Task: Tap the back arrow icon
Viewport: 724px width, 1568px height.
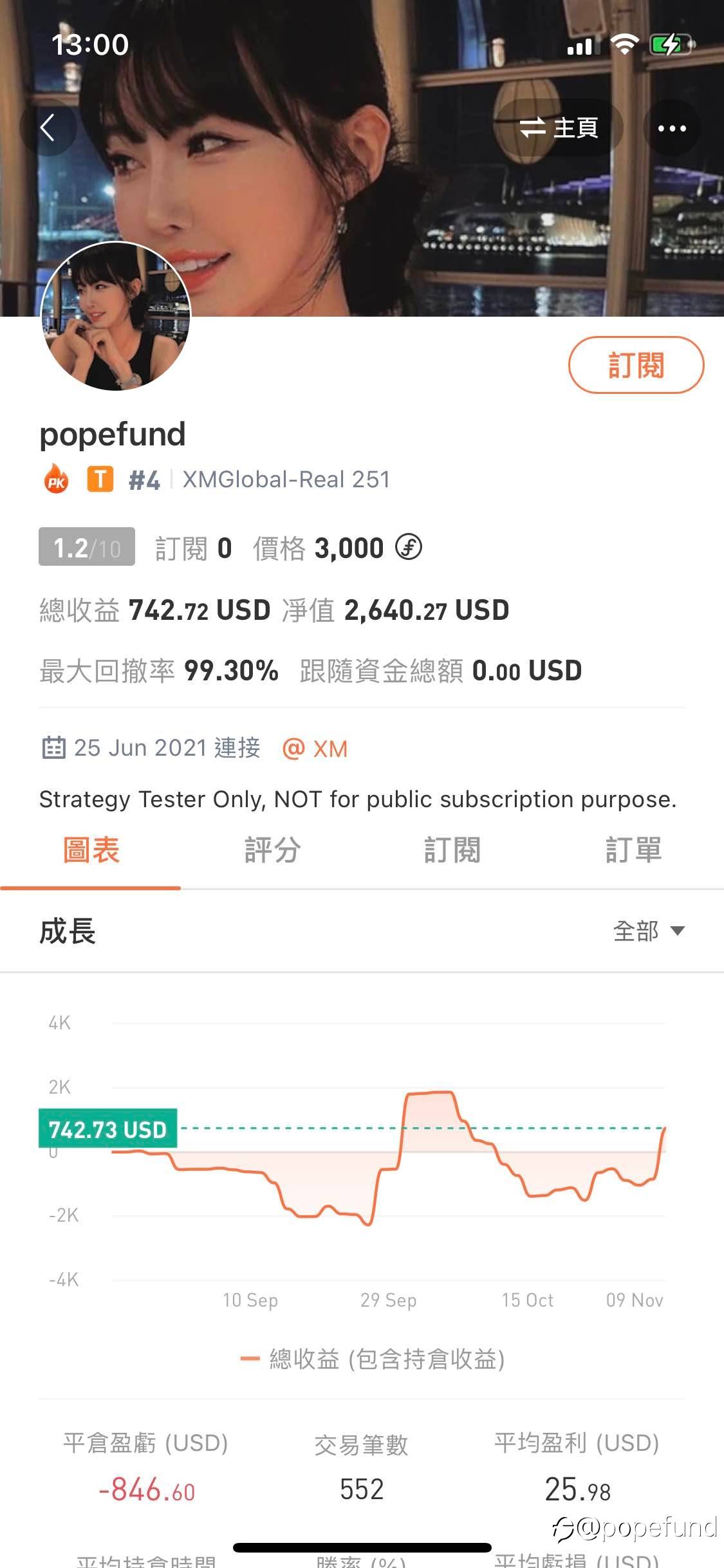Action: (x=48, y=127)
